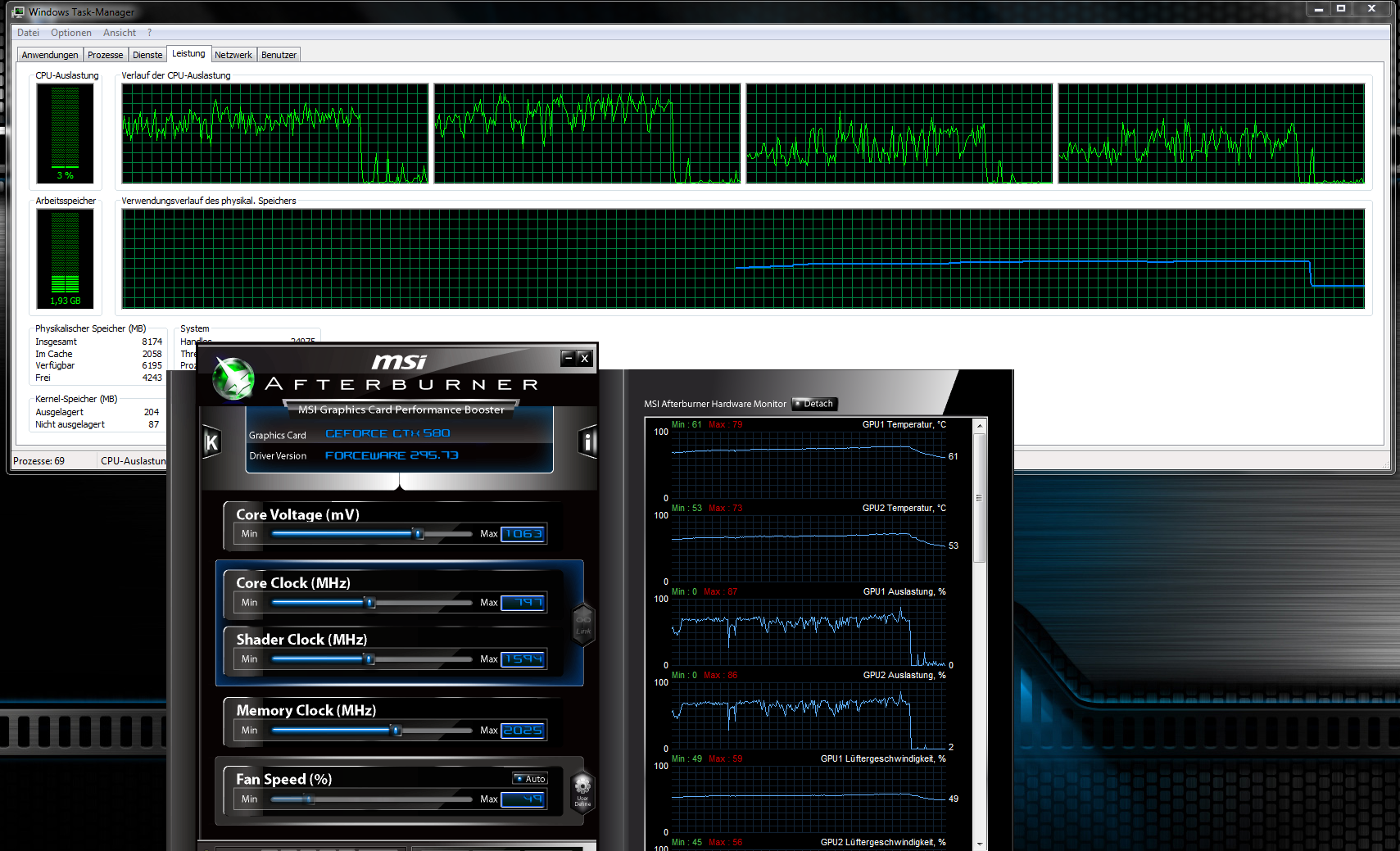Viewport: 1400px width, 851px height.
Task: Switch to the Anwendungen tab
Action: click(50, 55)
